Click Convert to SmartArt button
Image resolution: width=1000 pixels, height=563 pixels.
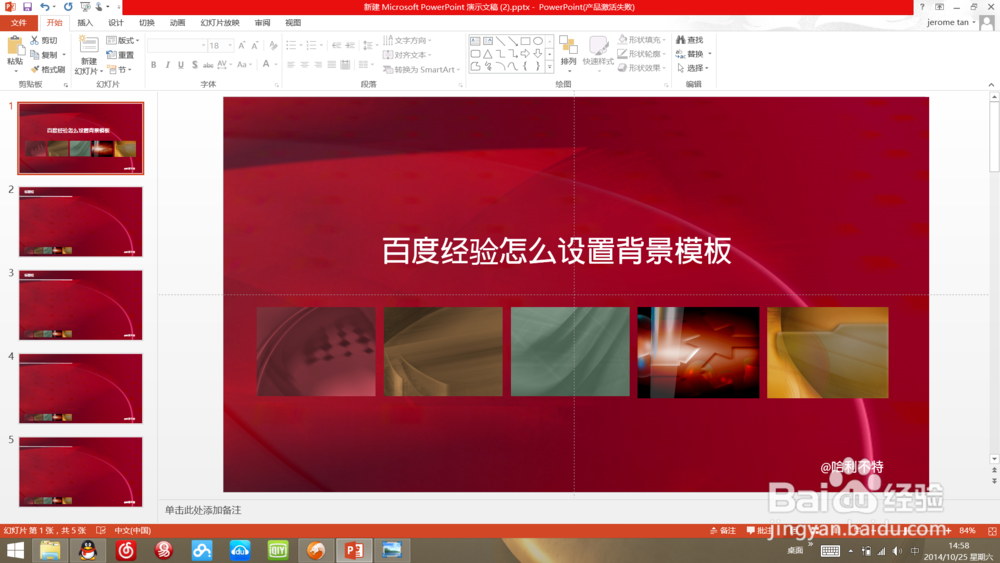422,69
